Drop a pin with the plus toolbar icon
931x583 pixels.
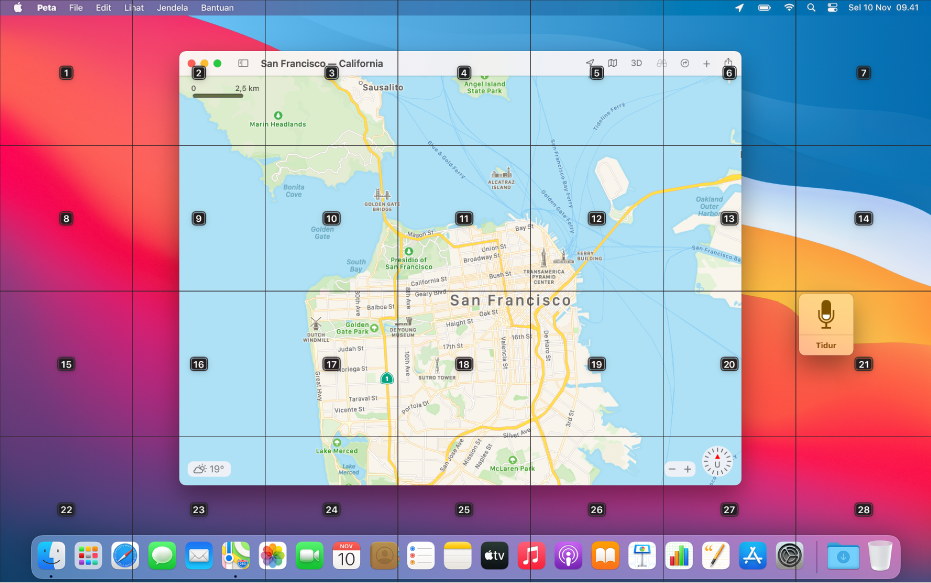707,62
